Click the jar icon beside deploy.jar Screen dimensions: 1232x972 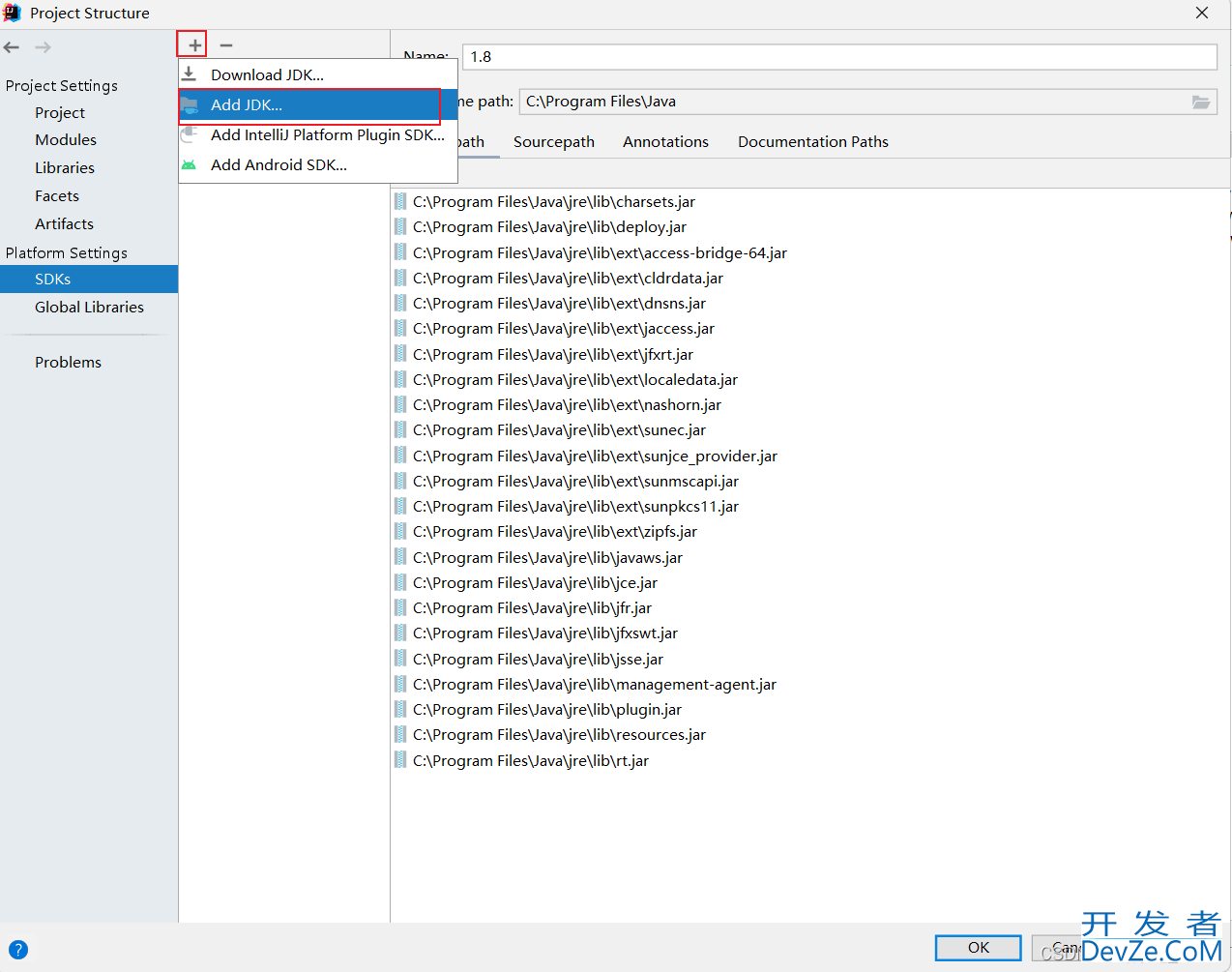click(400, 226)
